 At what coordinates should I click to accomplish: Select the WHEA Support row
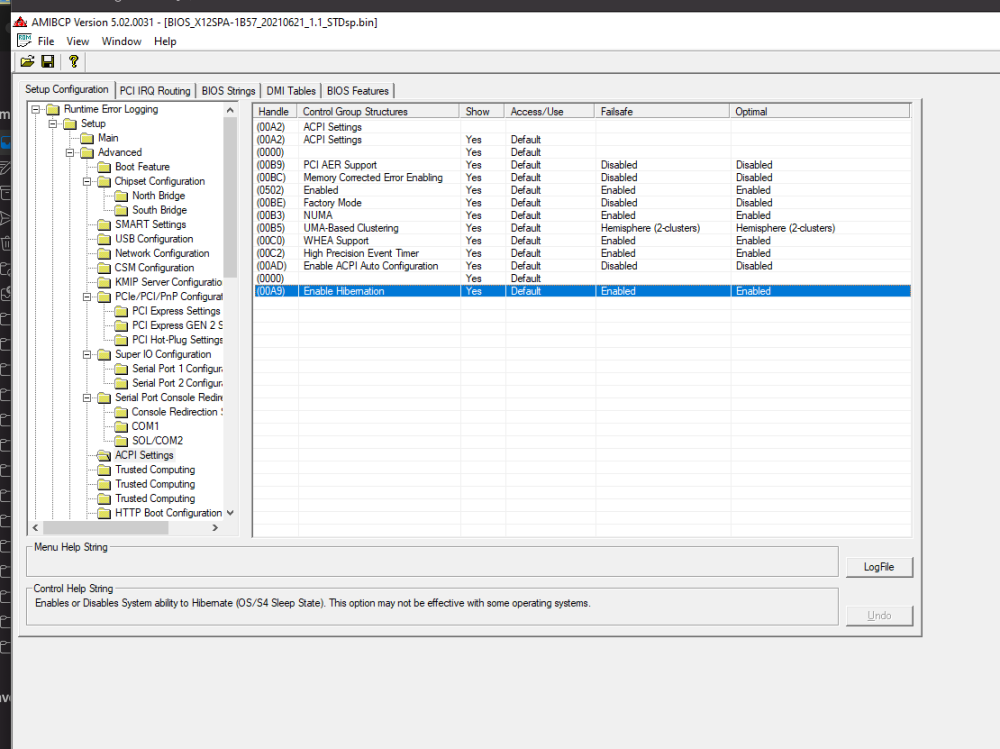coord(582,241)
